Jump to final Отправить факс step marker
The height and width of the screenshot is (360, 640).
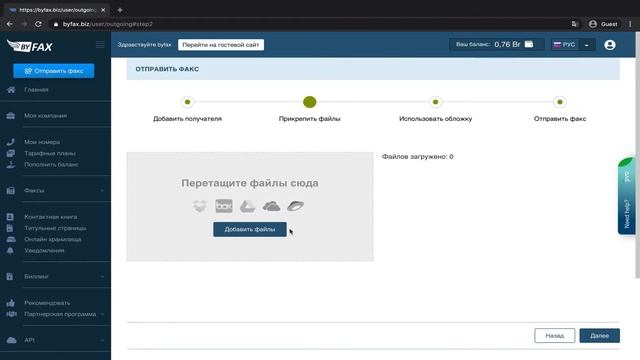[560, 102]
